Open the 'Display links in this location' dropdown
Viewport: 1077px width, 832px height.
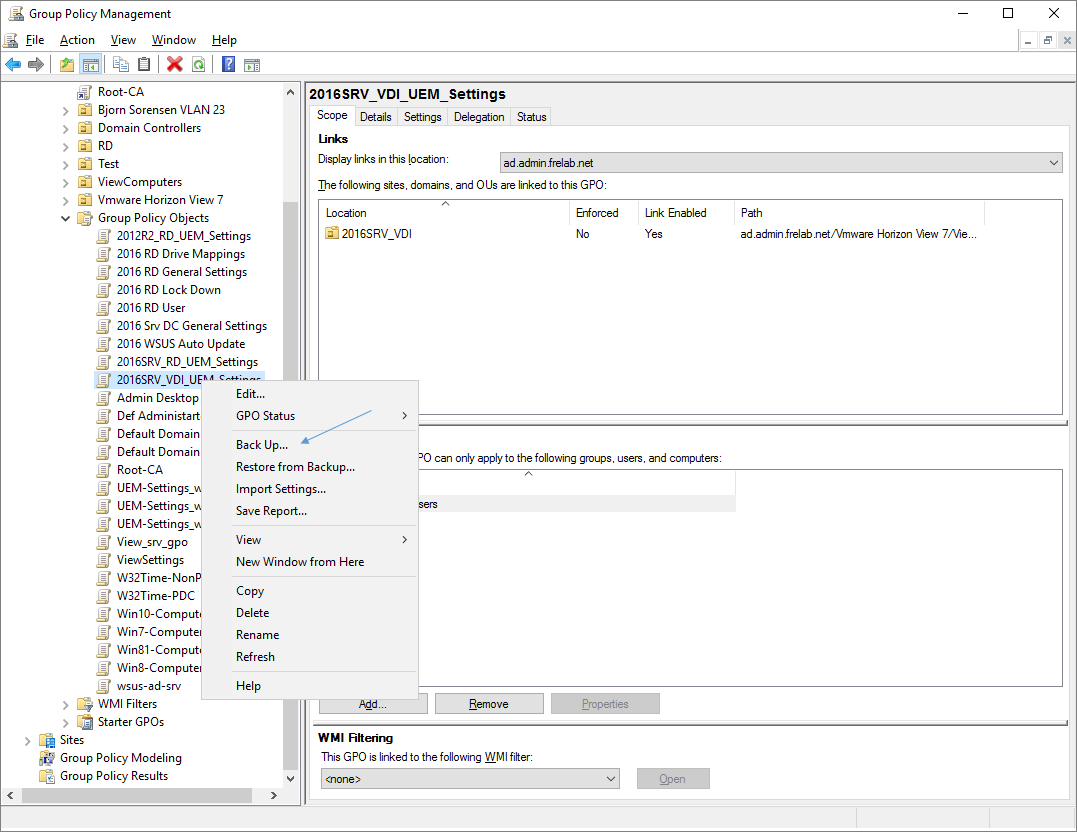click(780, 162)
